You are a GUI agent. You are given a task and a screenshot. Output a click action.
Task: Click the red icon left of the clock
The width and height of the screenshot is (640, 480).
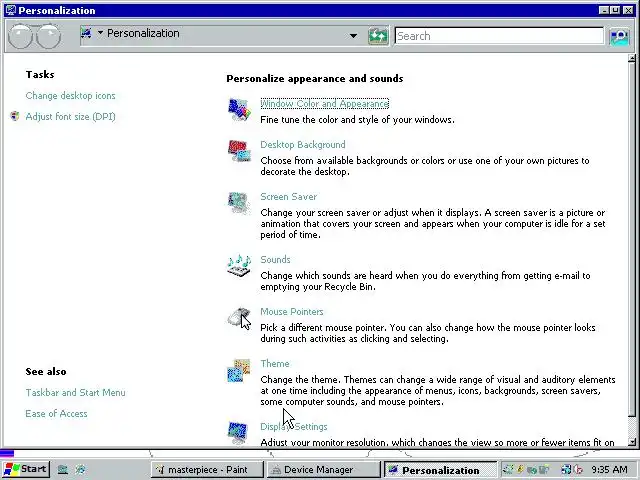578,469
